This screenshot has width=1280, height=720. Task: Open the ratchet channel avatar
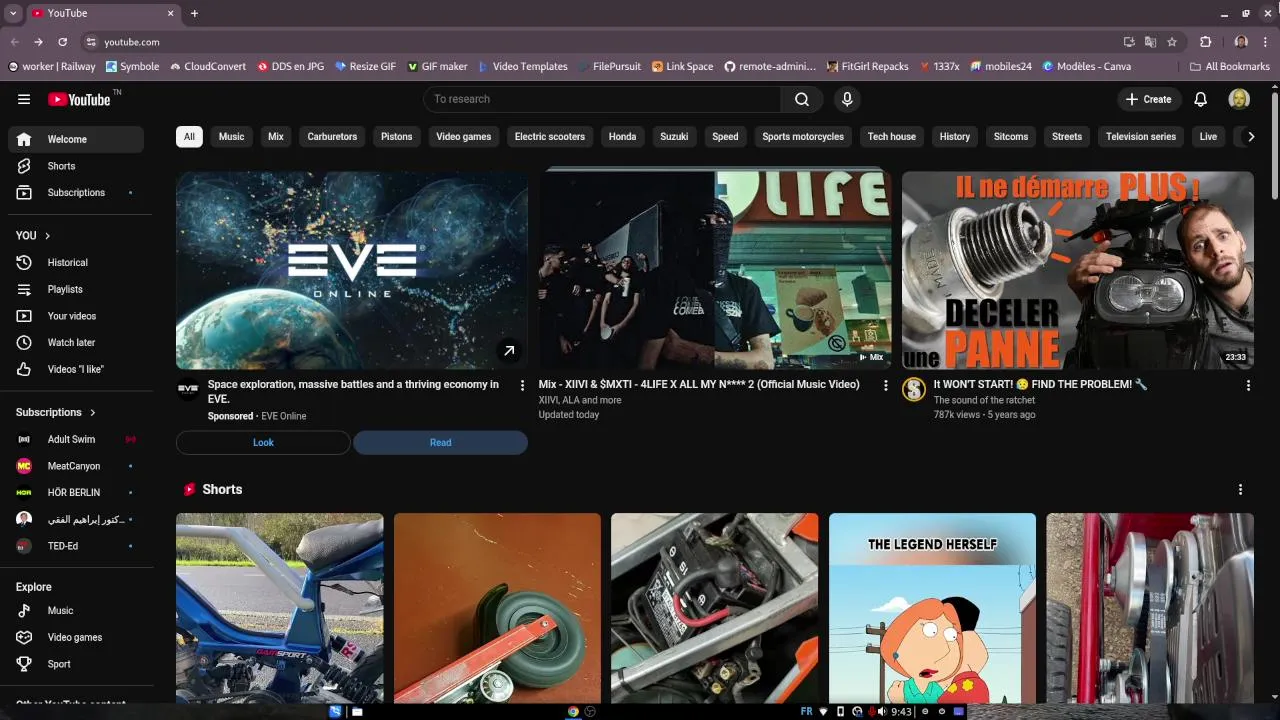[914, 390]
